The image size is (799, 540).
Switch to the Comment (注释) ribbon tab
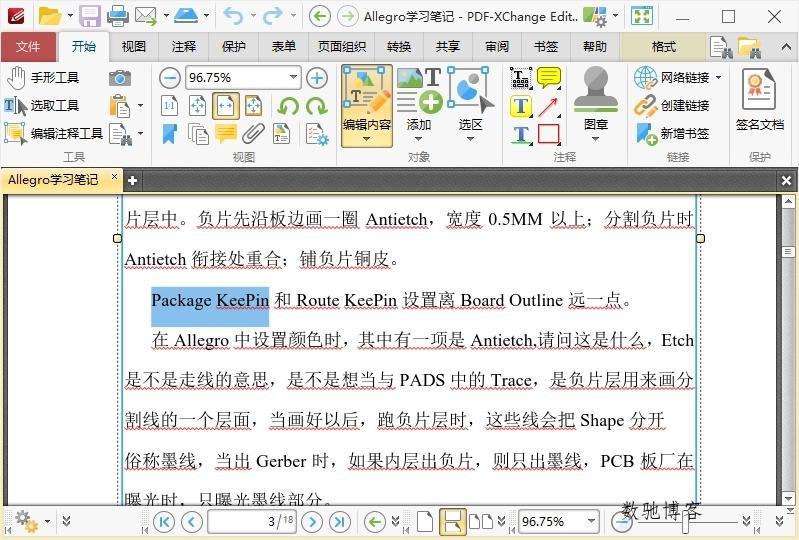point(184,47)
